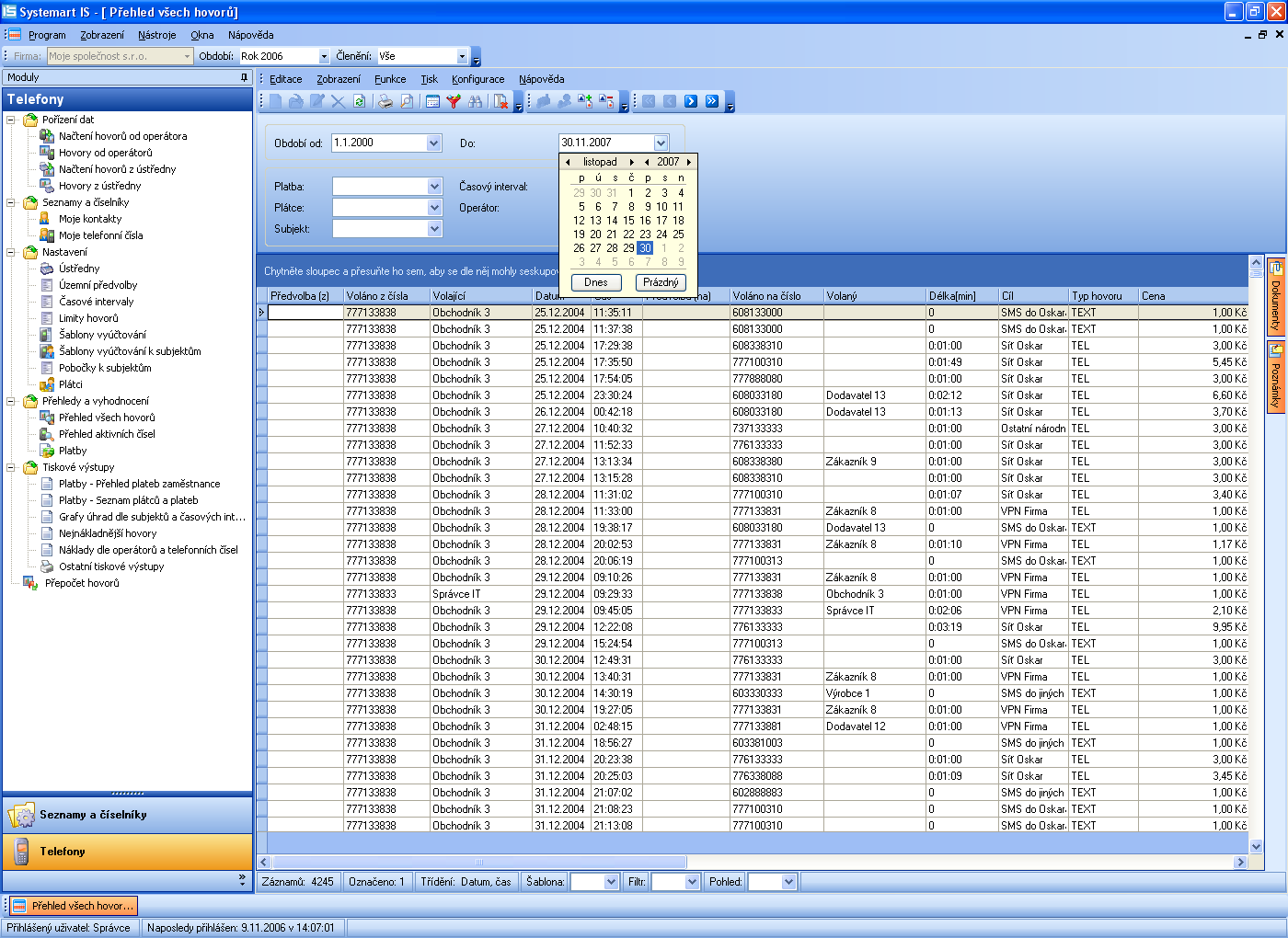1288x938 pixels.
Task: Click the Prázdný button in calendar
Action: pyautogui.click(x=661, y=282)
